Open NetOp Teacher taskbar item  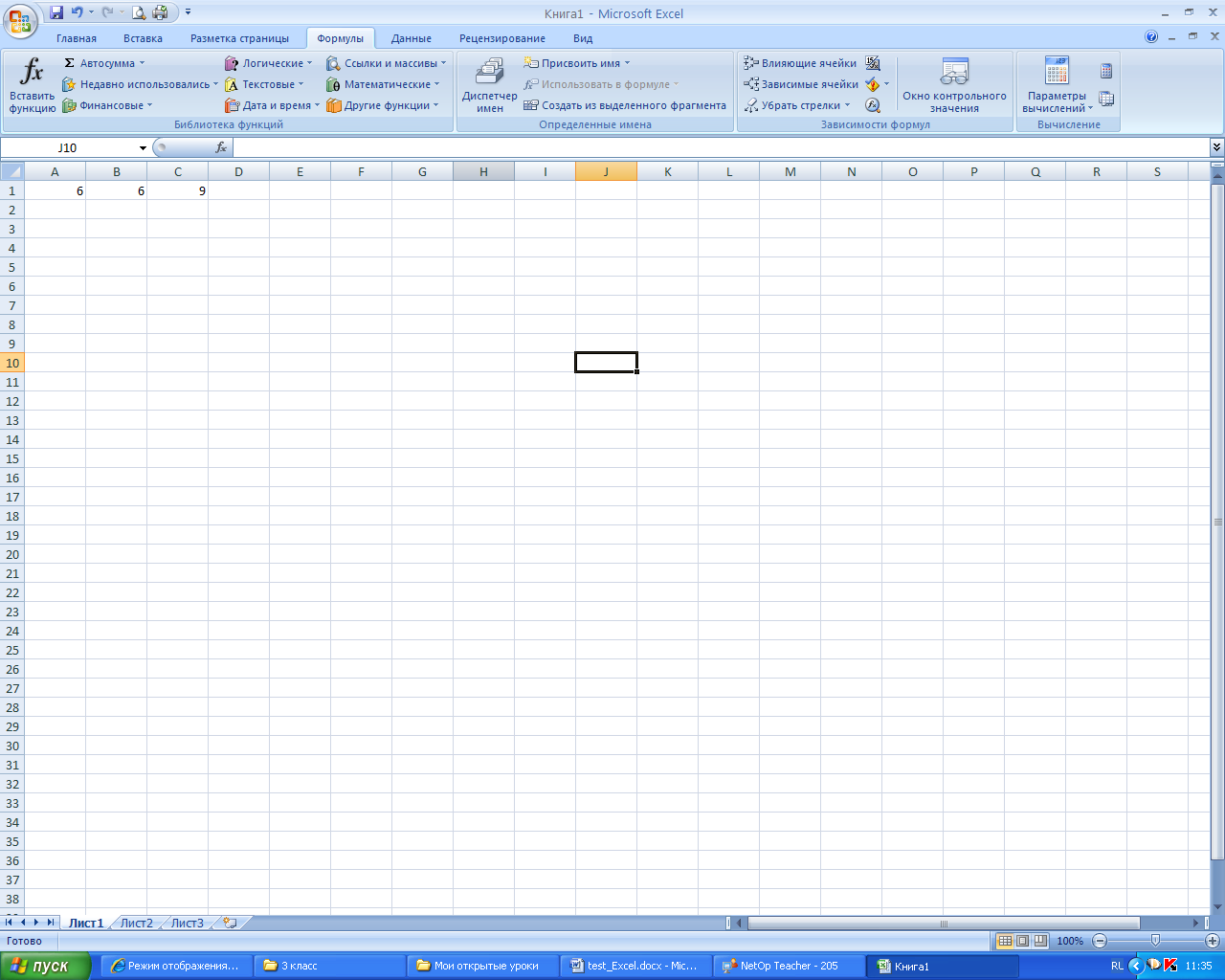coord(788,966)
